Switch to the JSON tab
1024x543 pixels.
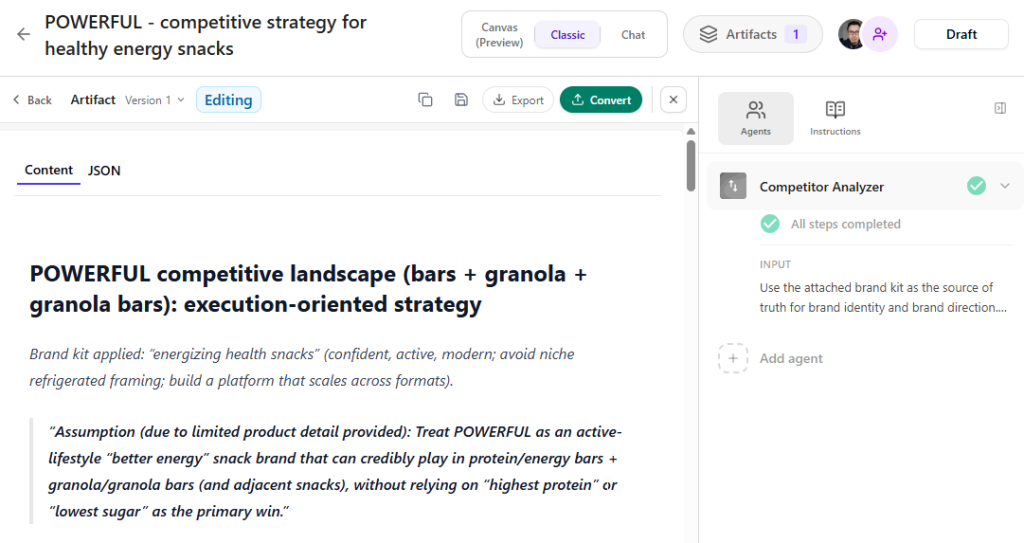[104, 171]
